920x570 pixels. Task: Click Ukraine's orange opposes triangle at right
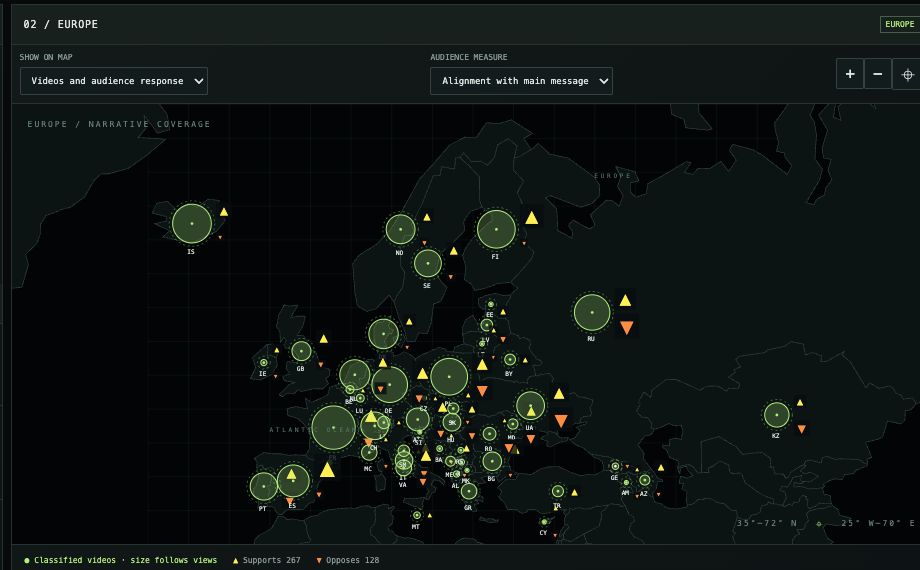(x=561, y=421)
